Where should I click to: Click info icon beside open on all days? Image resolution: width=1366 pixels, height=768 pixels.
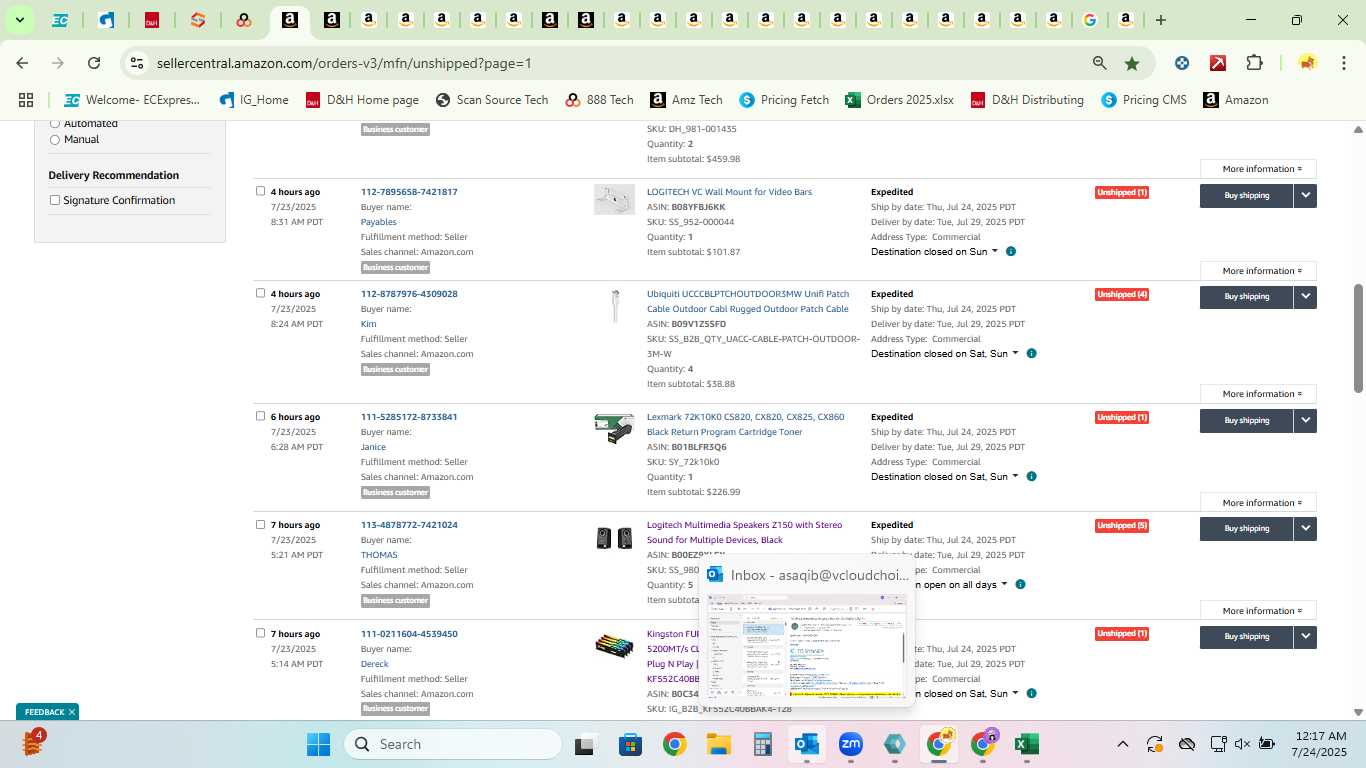click(x=1019, y=585)
